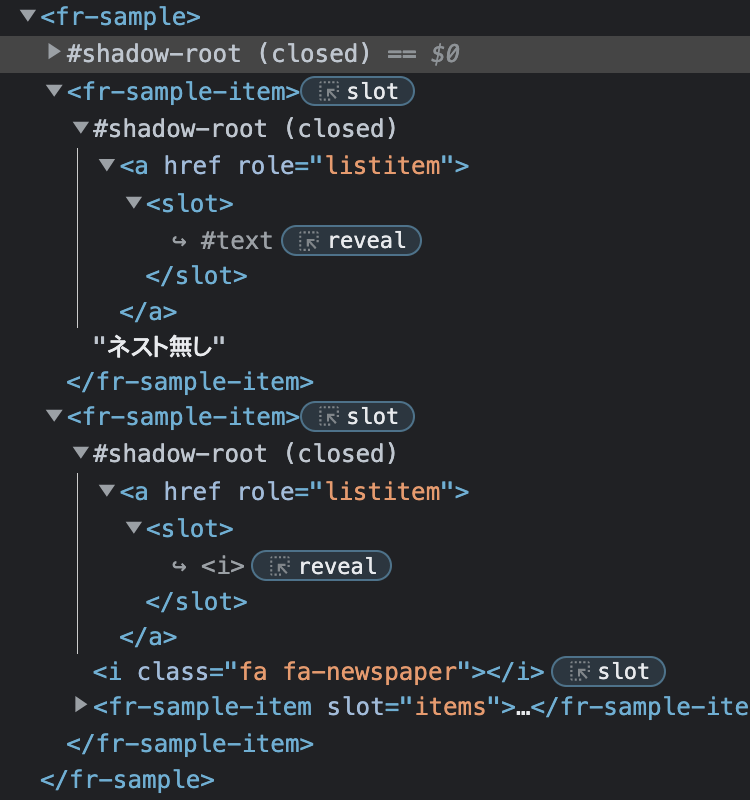Image resolution: width=750 pixels, height=800 pixels.
Task: Click reveal badge next to <i> node
Action: (321, 566)
